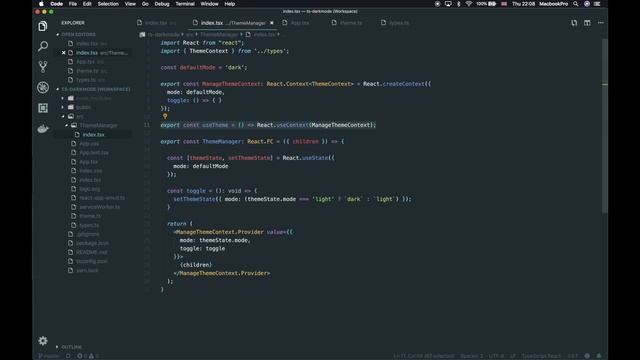Click the Spaces: 2 indentation setting in the status bar

[471, 356]
